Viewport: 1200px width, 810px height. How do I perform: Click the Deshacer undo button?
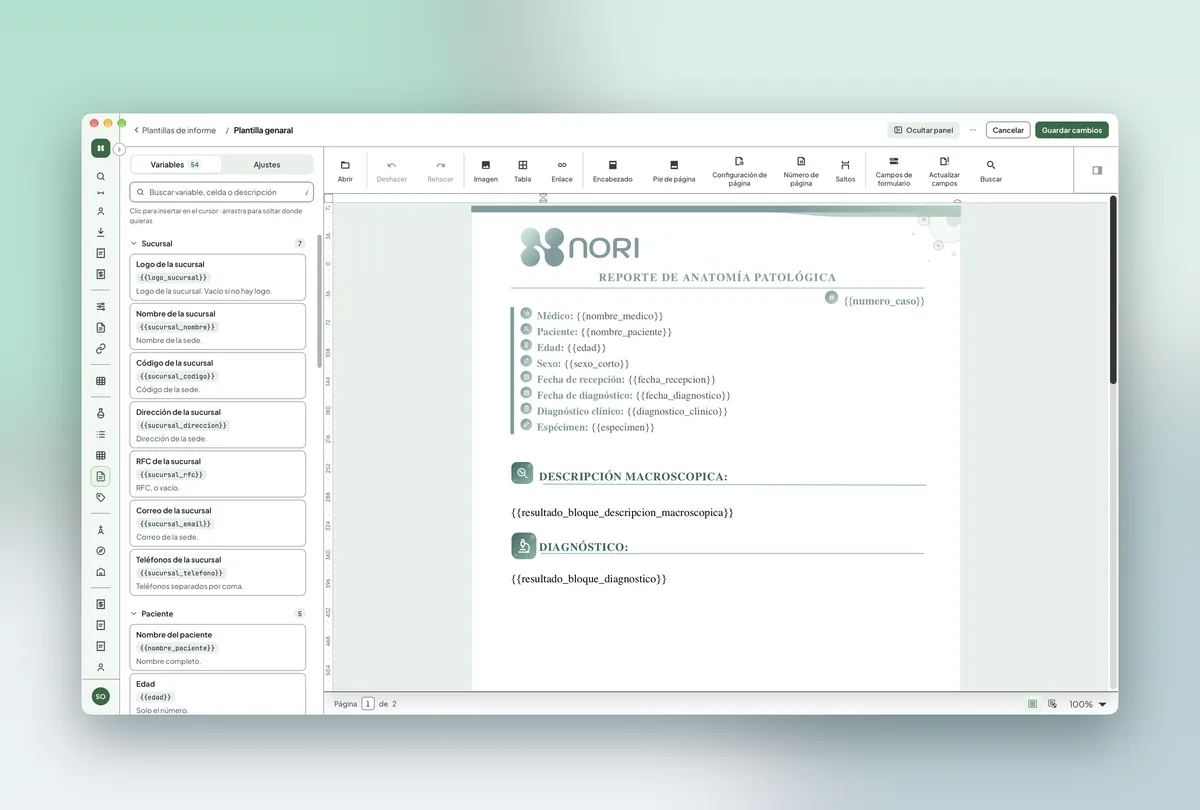click(392, 171)
